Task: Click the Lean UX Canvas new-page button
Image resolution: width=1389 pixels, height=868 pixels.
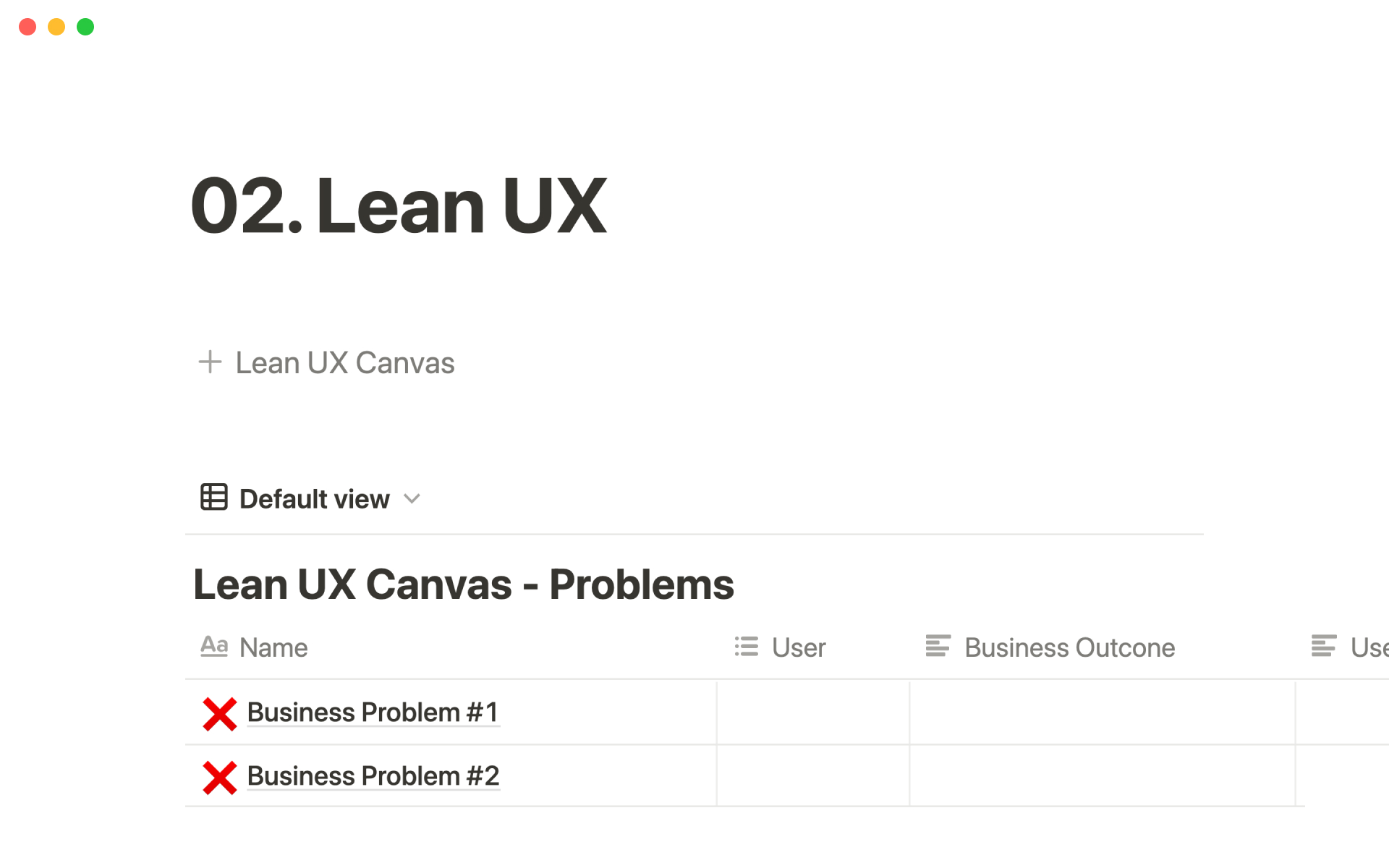Action: pos(344,363)
